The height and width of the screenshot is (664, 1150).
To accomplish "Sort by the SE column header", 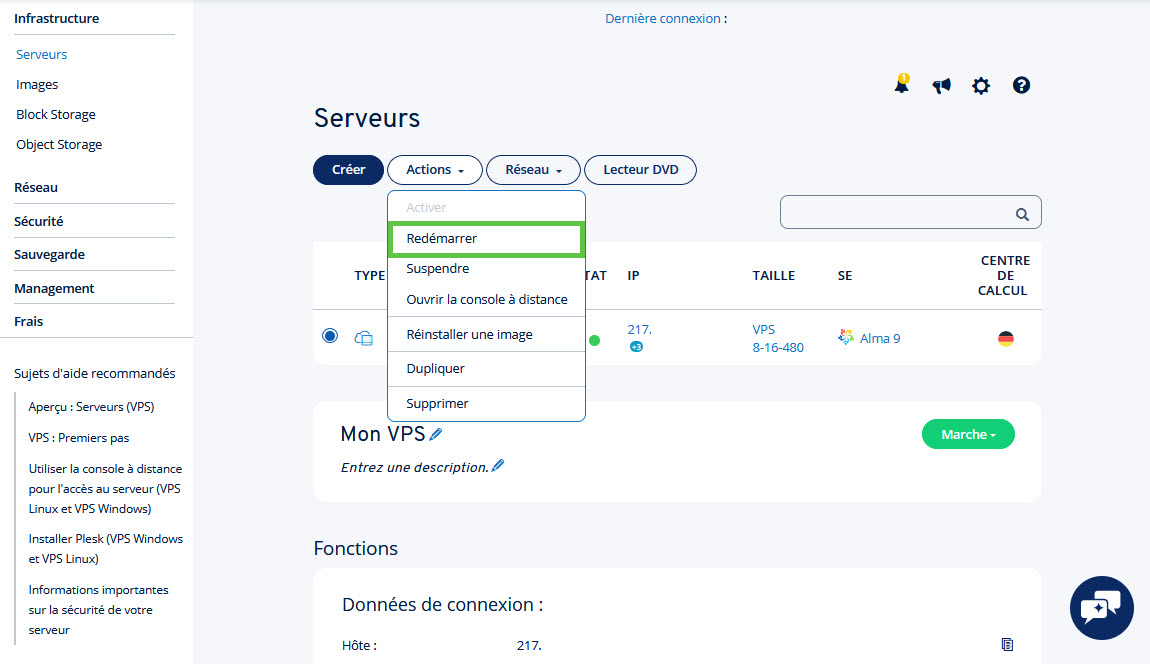I will [x=845, y=276].
